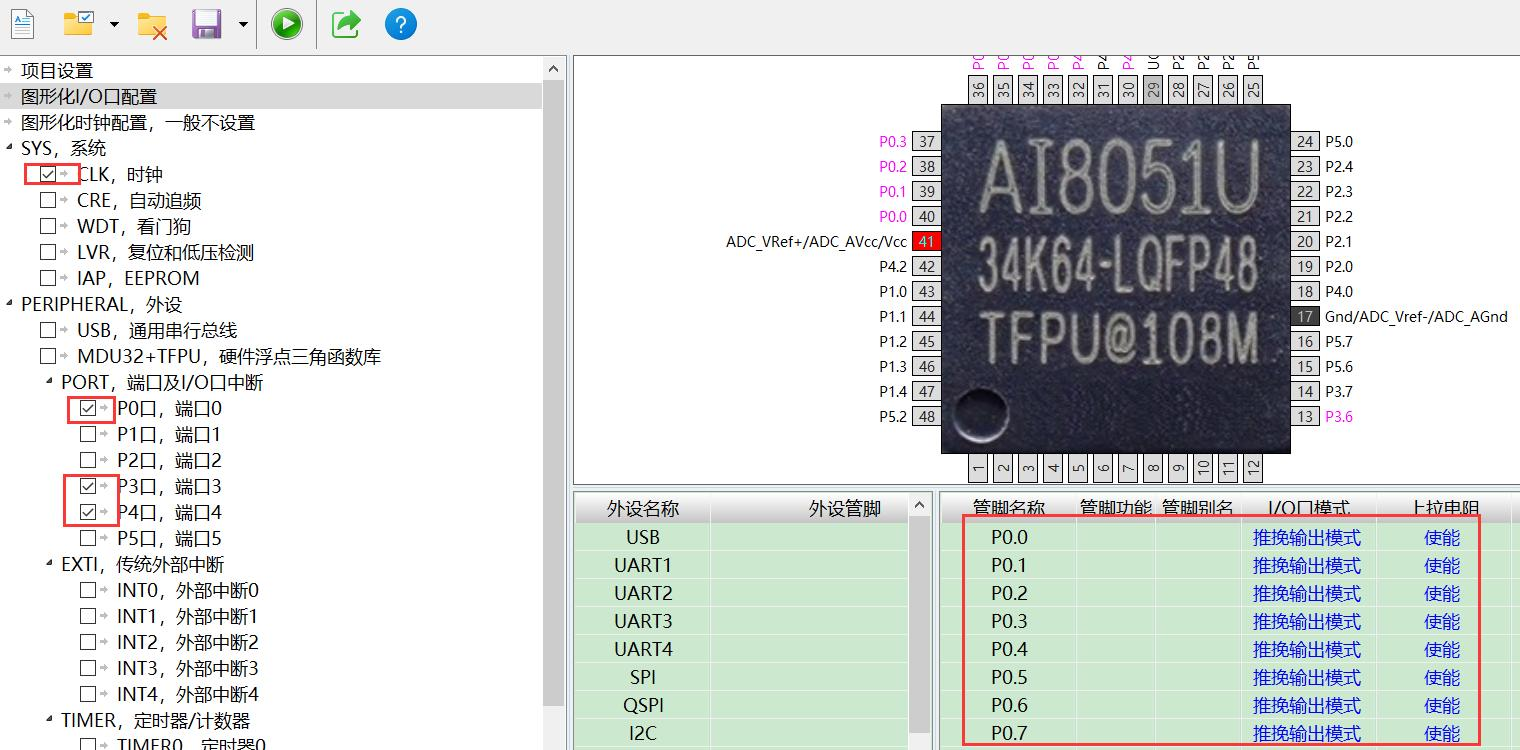Click 使能 pull-up link in P0.5 row
The height and width of the screenshot is (750, 1520).
1442,678
